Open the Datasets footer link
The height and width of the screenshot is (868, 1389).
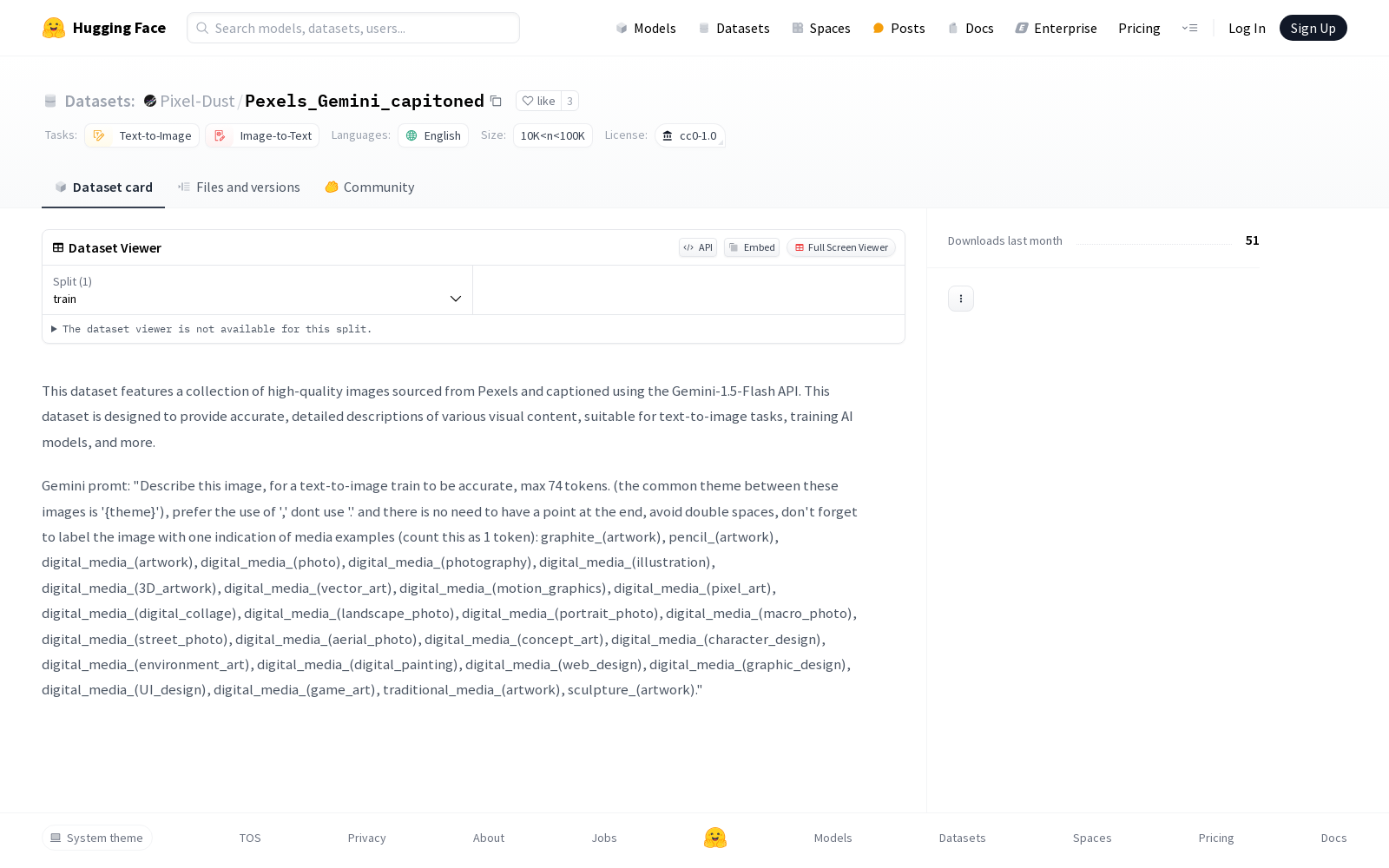963,838
